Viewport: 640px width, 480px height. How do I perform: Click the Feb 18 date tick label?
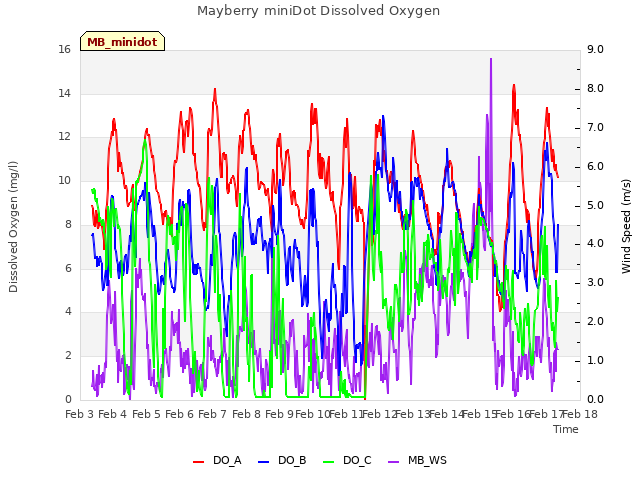(580, 414)
